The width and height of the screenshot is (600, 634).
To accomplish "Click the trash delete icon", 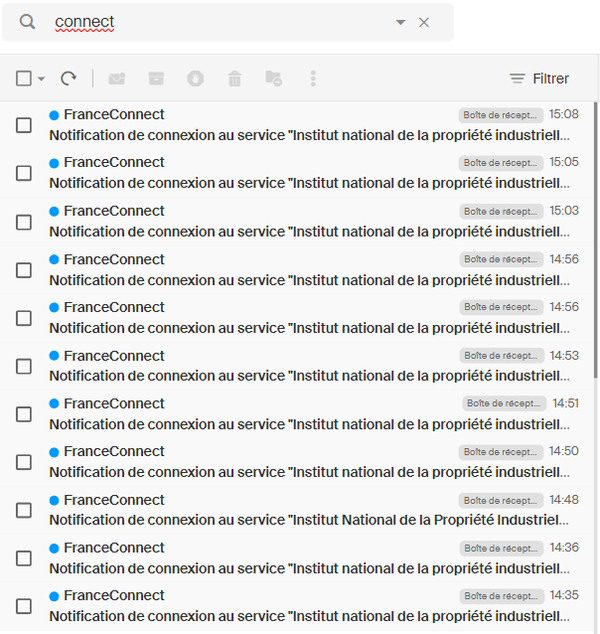I will click(x=235, y=78).
